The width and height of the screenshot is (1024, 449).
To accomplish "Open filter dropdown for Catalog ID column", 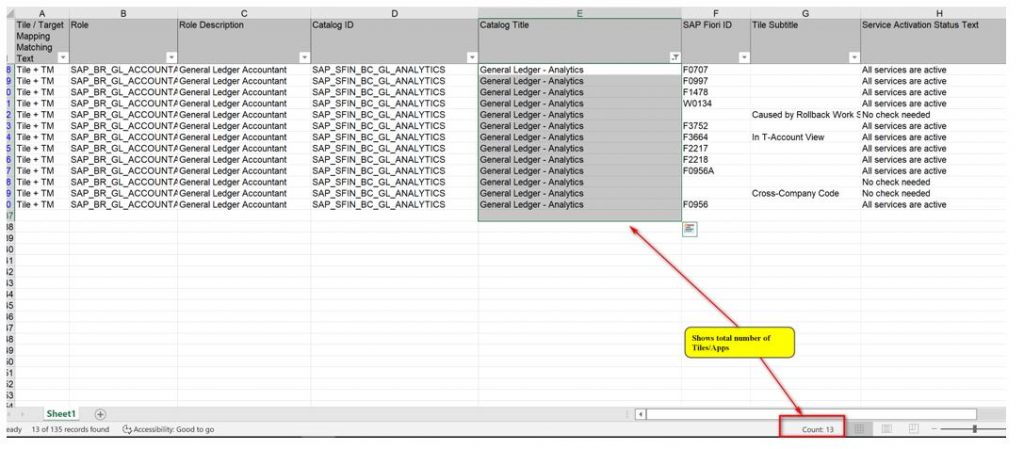I will 472,57.
